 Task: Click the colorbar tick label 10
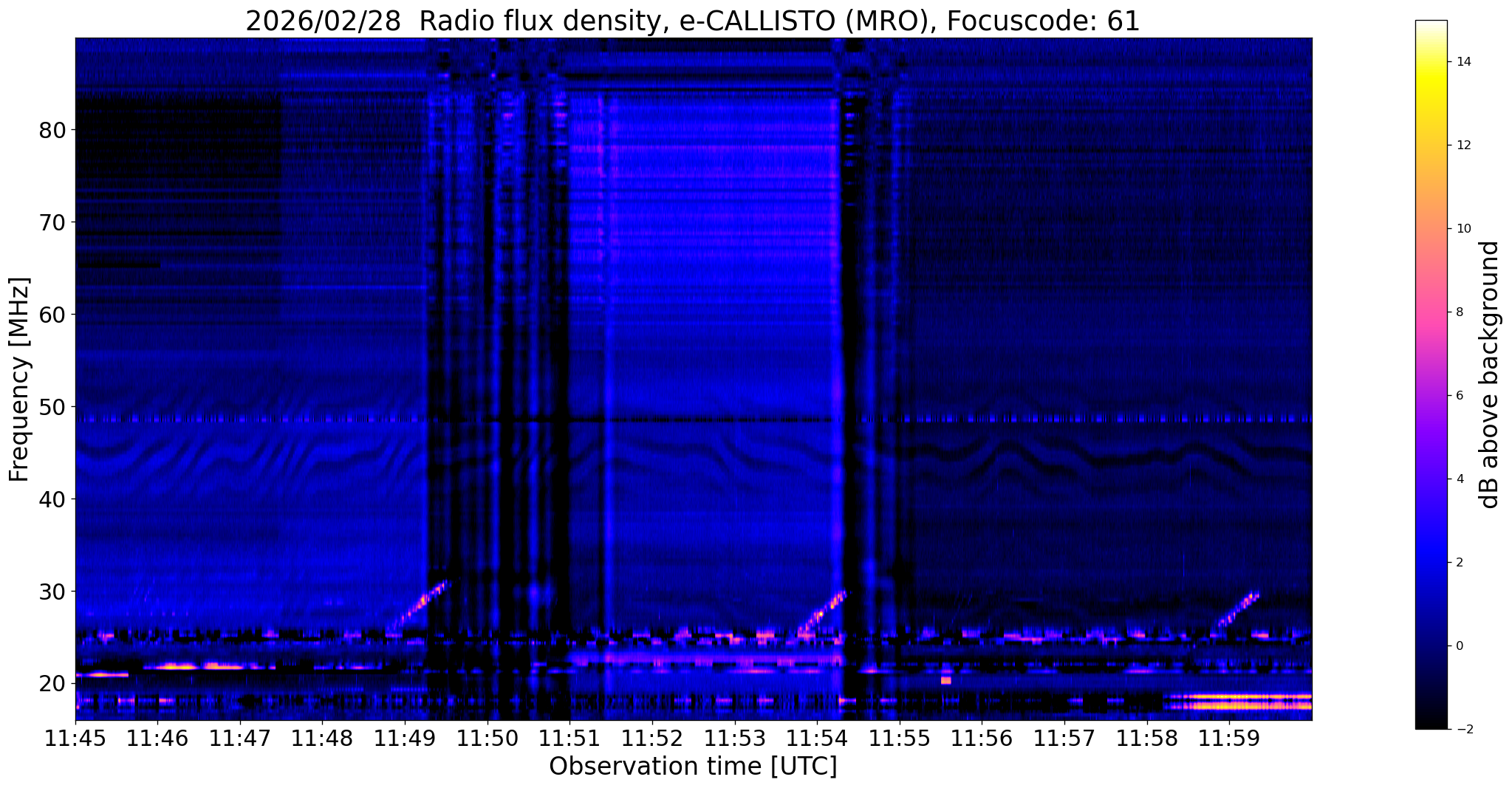1463,228
